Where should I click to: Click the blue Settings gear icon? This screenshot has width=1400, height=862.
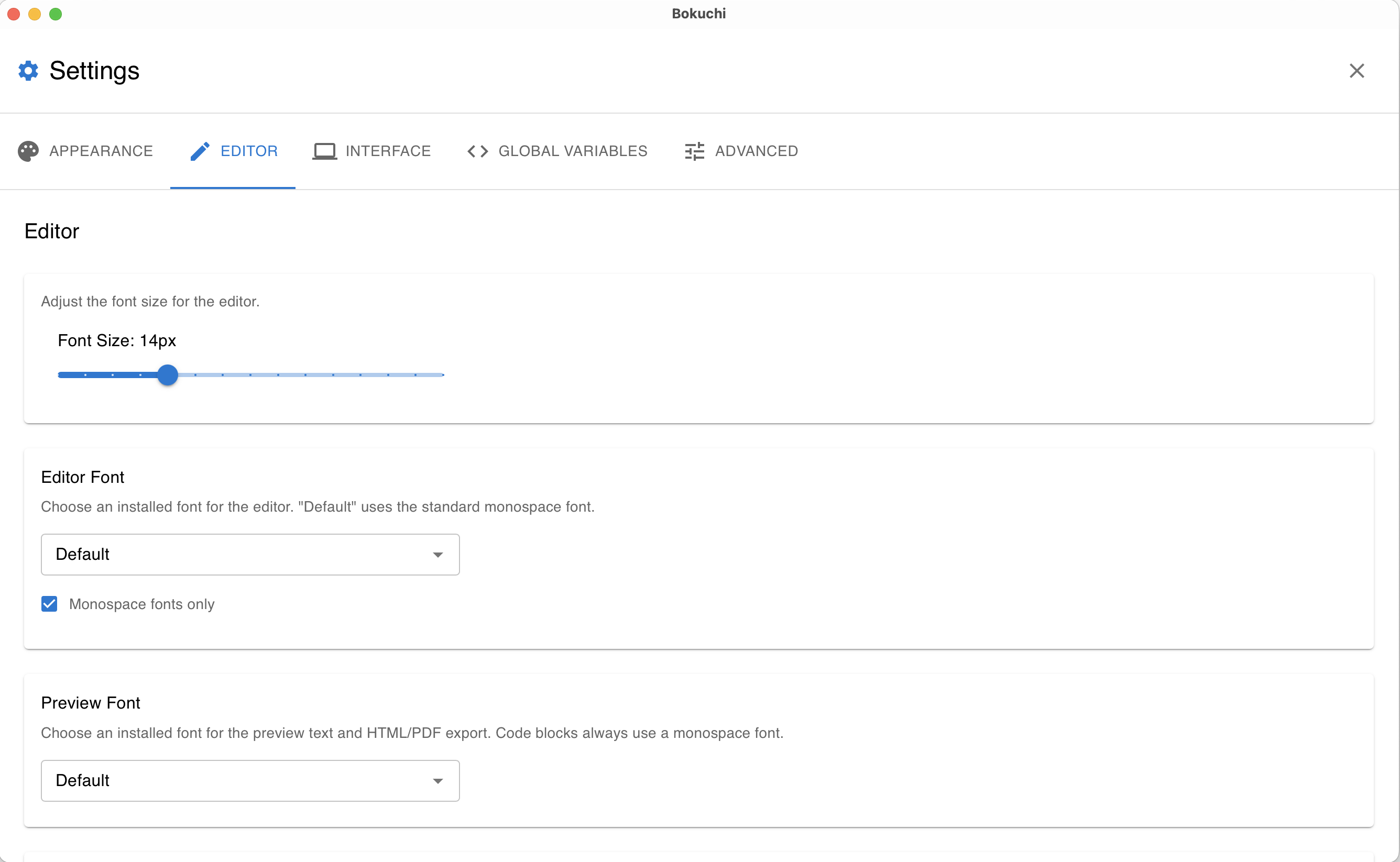(x=28, y=71)
